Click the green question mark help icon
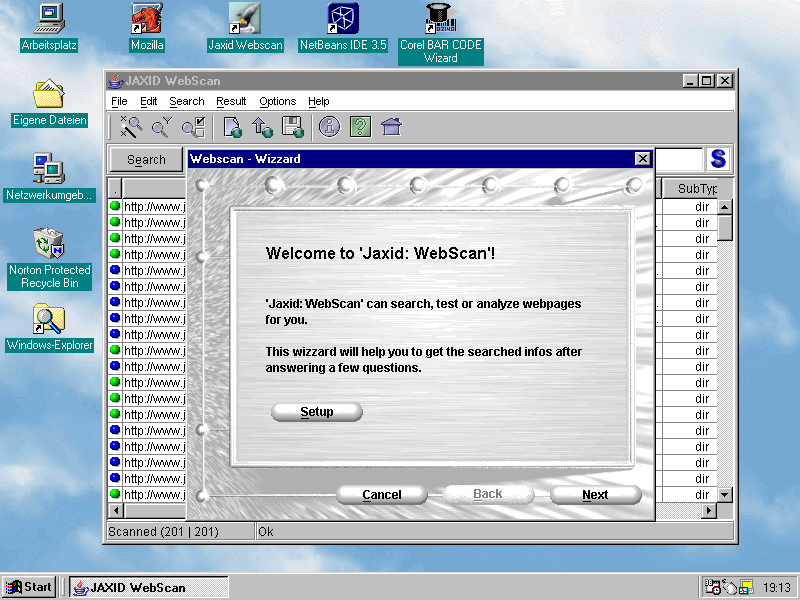Image resolution: width=800 pixels, height=600 pixels. tap(360, 127)
